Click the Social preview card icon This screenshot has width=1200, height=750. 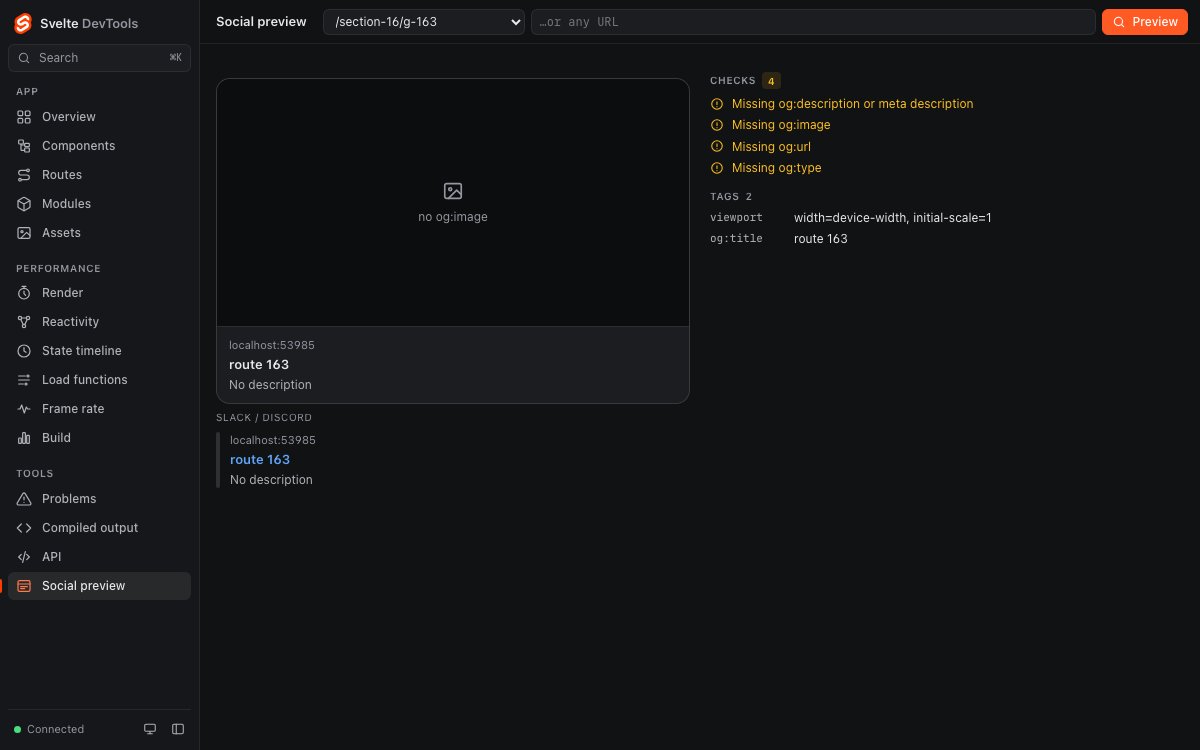click(x=24, y=586)
